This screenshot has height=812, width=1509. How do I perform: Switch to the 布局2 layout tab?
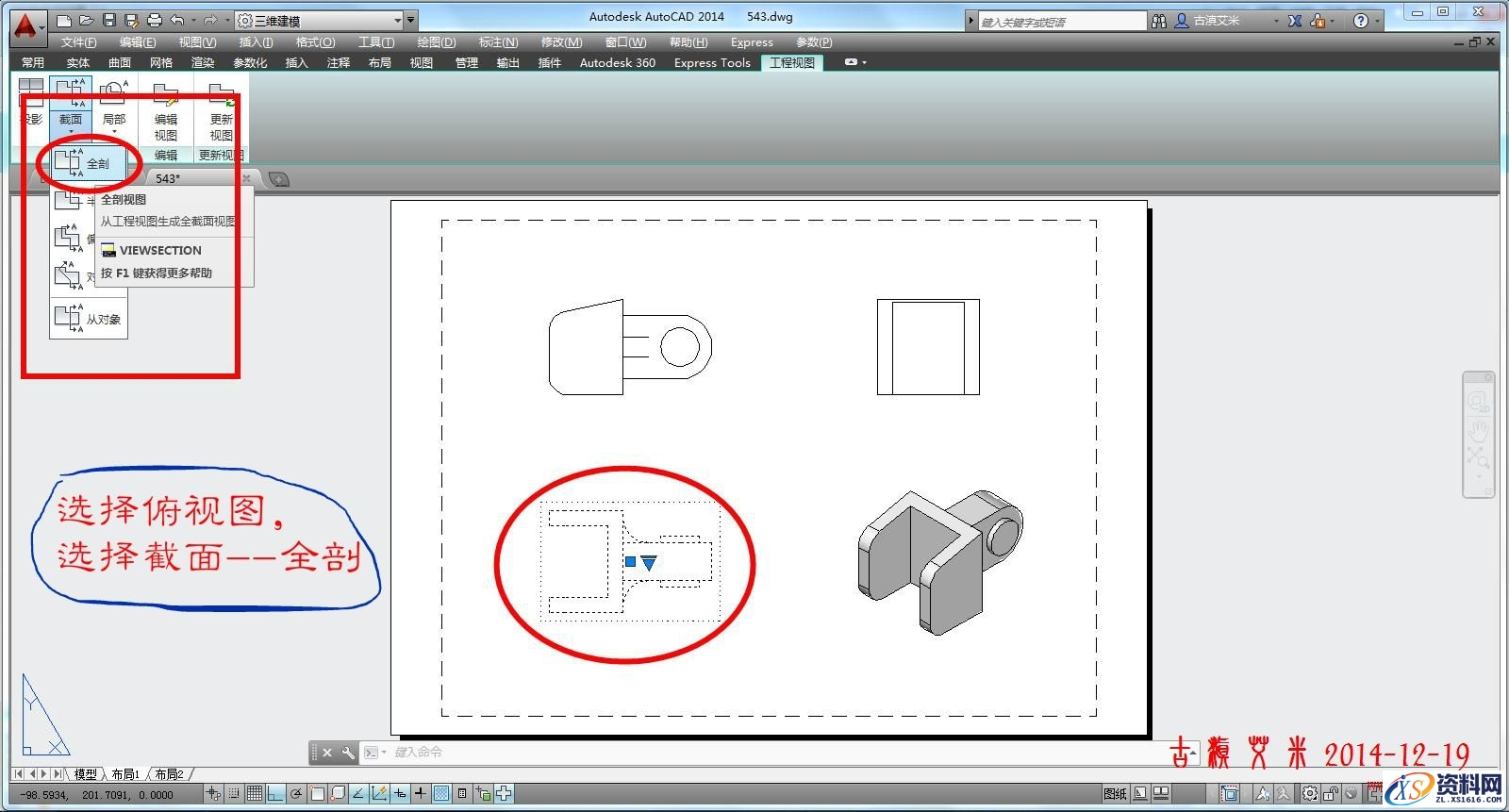170,774
